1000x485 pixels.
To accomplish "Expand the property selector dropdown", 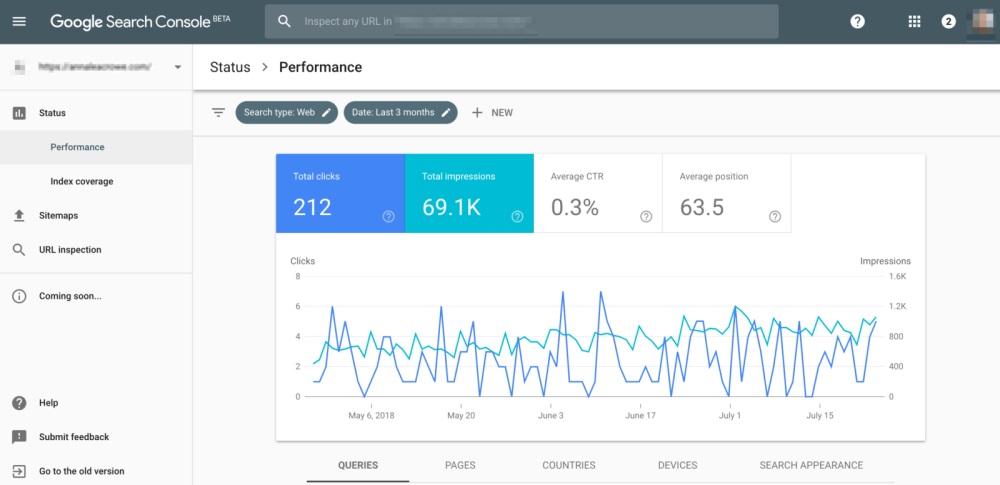I will coord(177,68).
